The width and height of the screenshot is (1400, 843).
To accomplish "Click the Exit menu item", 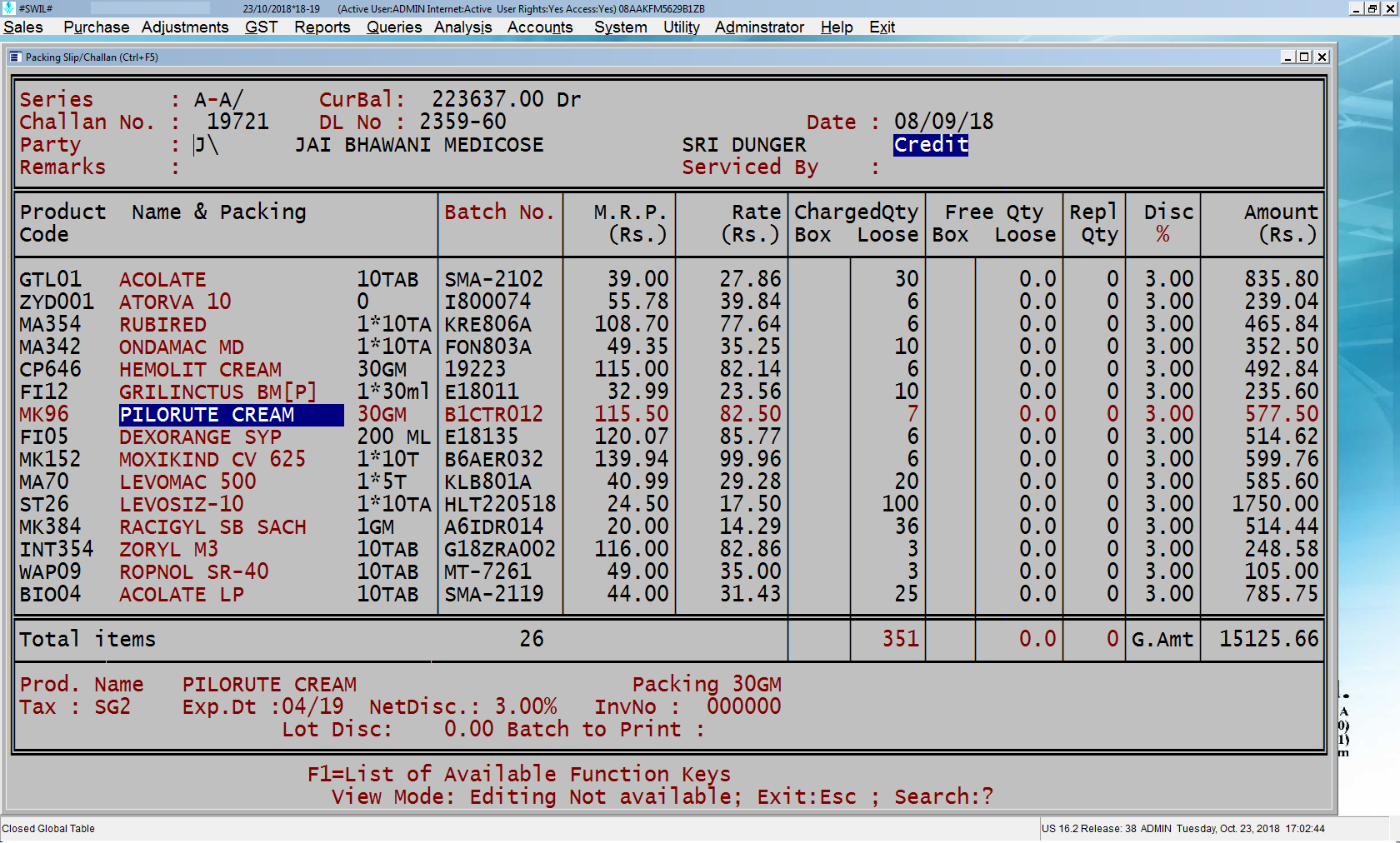I will click(882, 27).
